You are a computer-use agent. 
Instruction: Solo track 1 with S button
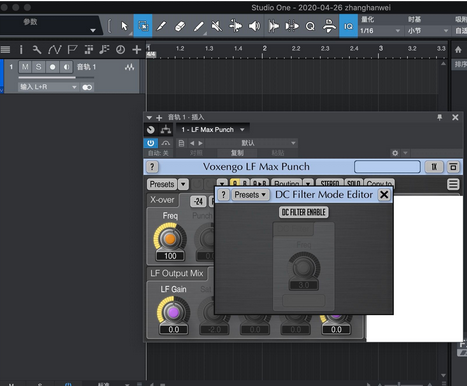pos(39,67)
